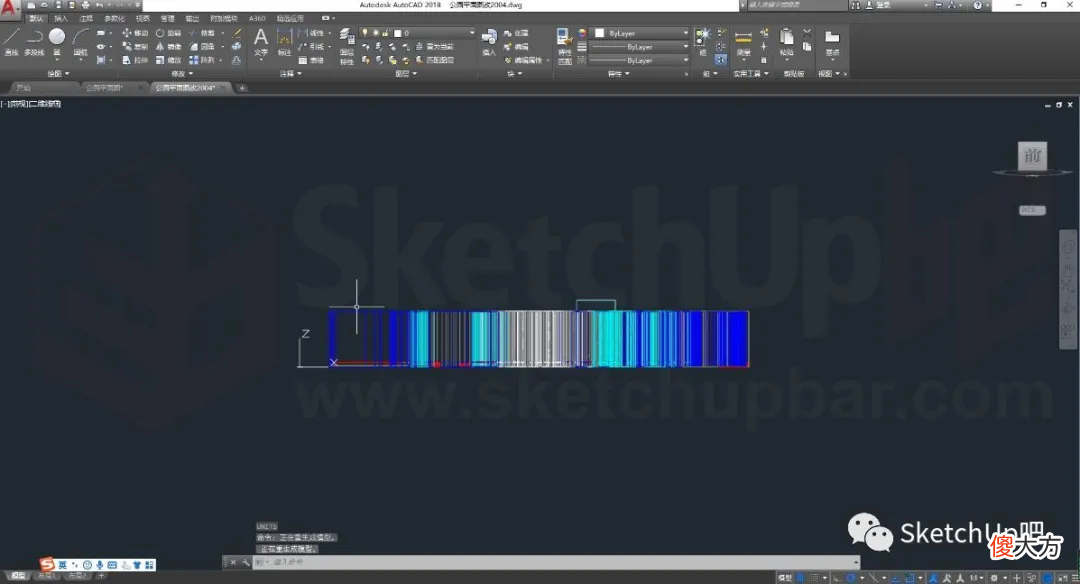The image size is (1080, 584).
Task: Click the Stretch (拉伸) tool
Action: click(135, 61)
